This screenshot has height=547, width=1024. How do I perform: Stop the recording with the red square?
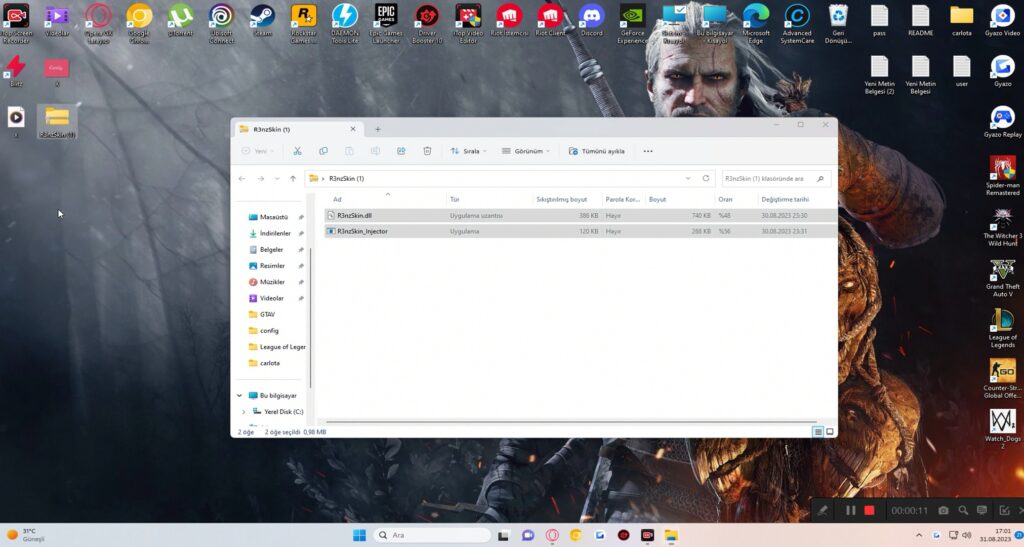(869, 510)
